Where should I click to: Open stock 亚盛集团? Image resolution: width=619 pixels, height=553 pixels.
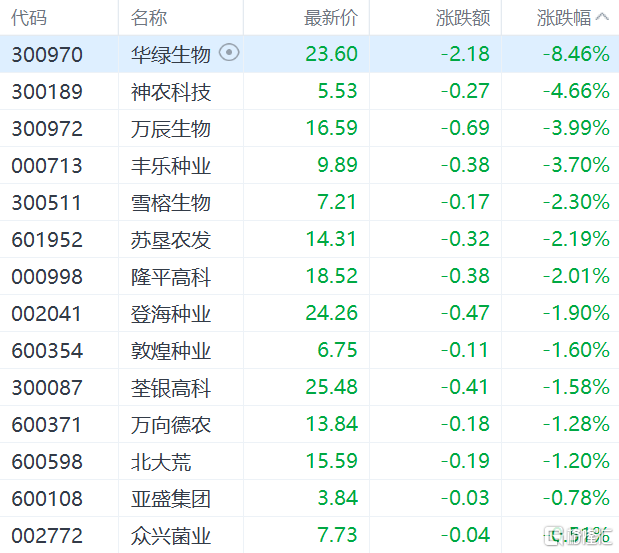pos(171,498)
